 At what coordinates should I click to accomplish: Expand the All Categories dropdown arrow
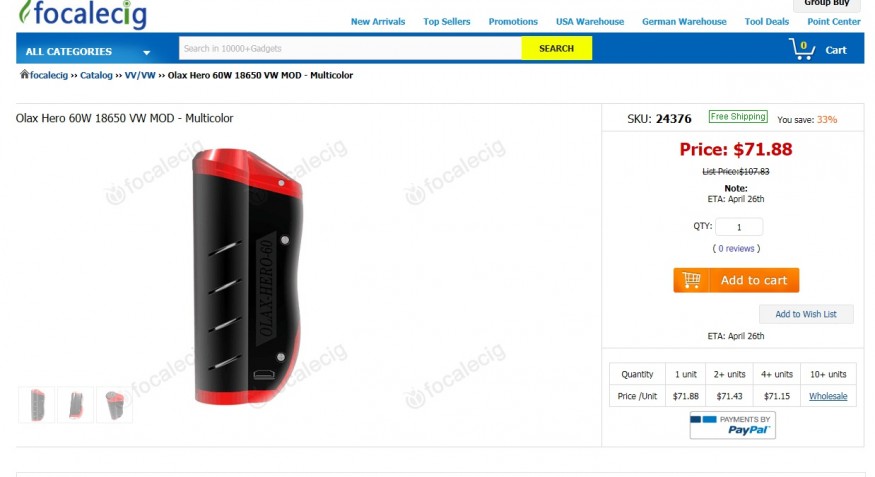click(146, 52)
